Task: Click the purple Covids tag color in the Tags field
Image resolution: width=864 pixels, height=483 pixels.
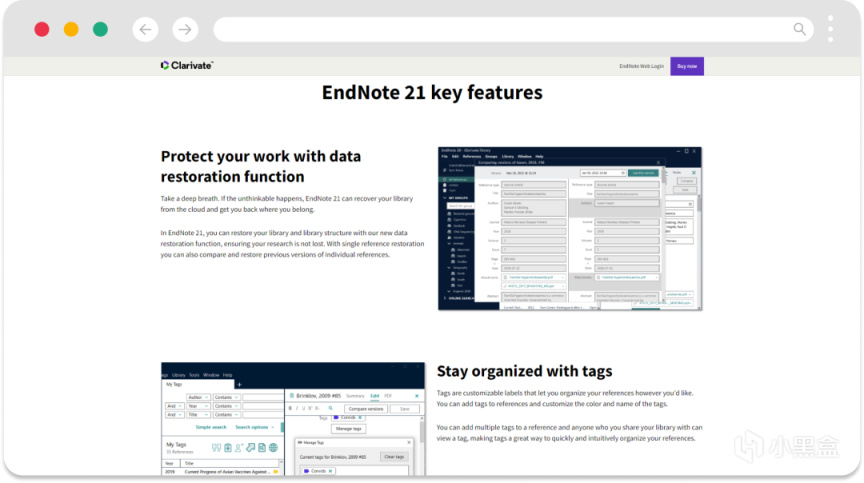Action: pos(336,417)
